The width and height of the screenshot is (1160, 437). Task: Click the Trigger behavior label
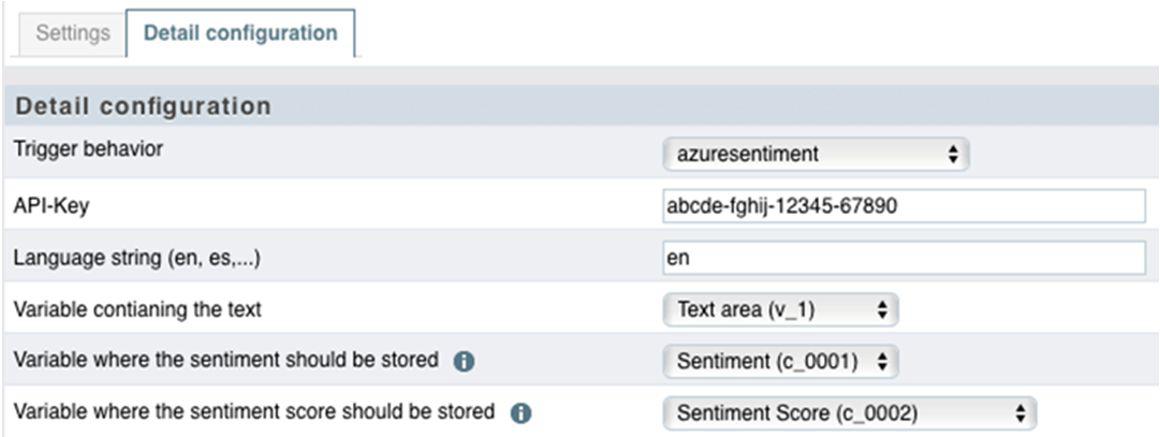tap(89, 149)
